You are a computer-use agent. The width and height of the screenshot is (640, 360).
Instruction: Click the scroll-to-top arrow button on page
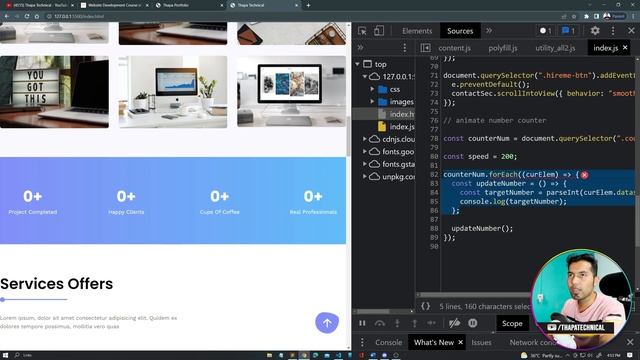click(x=327, y=323)
